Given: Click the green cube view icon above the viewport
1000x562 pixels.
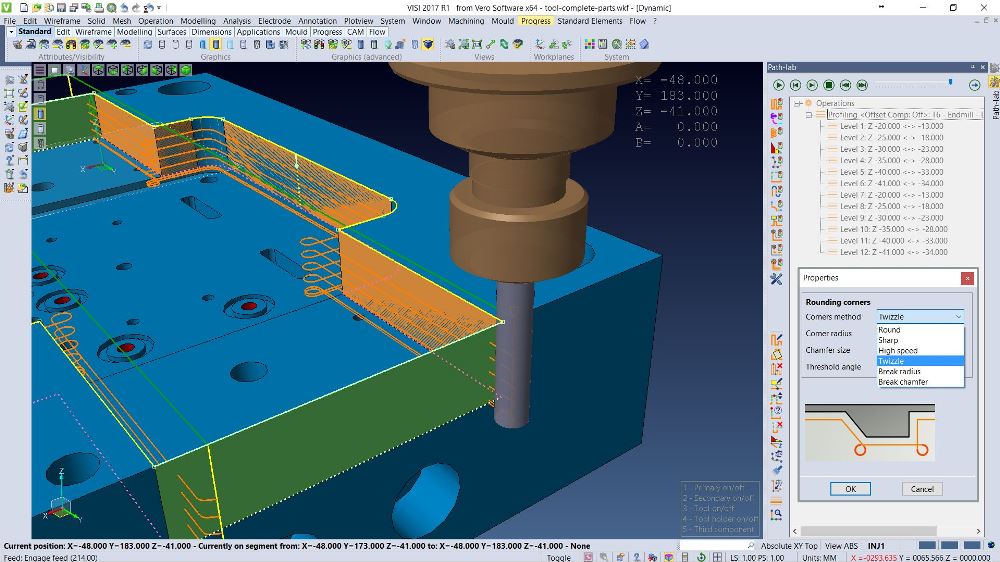Looking at the screenshot, I should (x=185, y=70).
